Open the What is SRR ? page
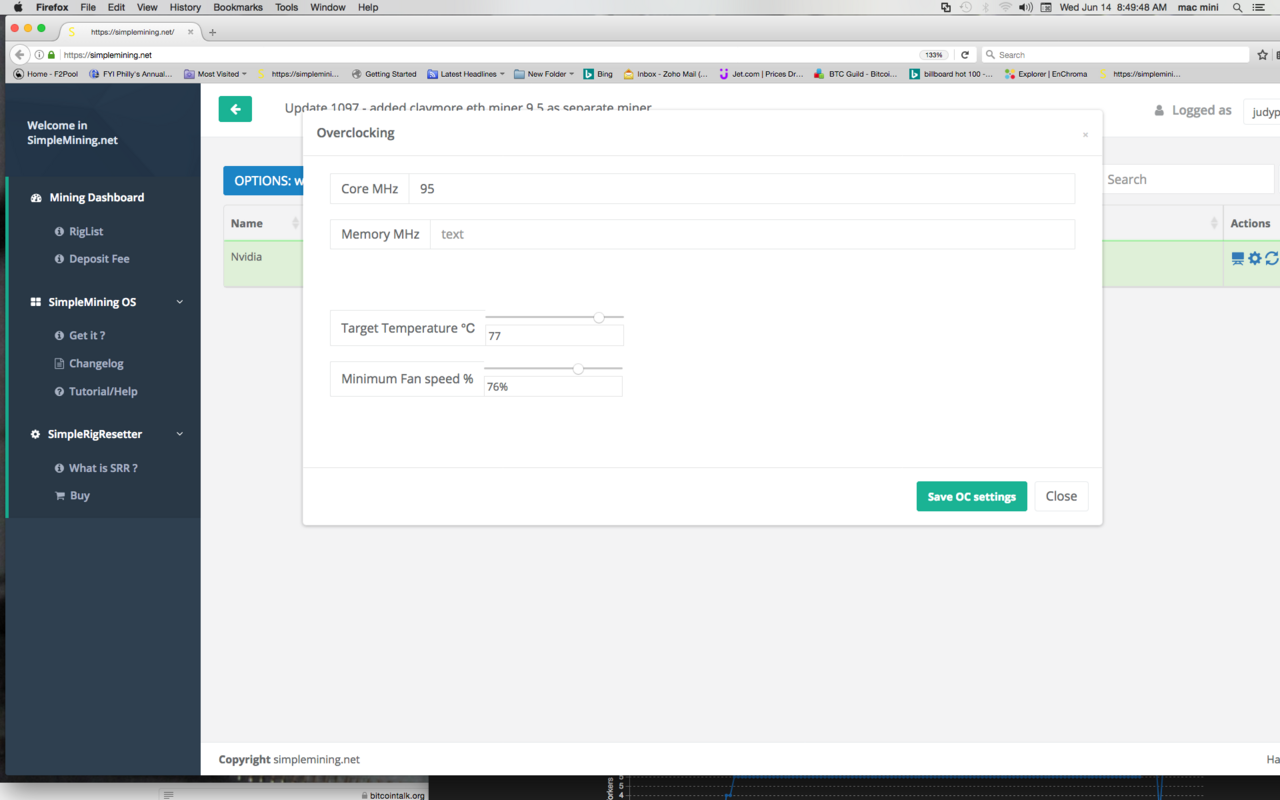This screenshot has height=800, width=1280. coord(103,468)
